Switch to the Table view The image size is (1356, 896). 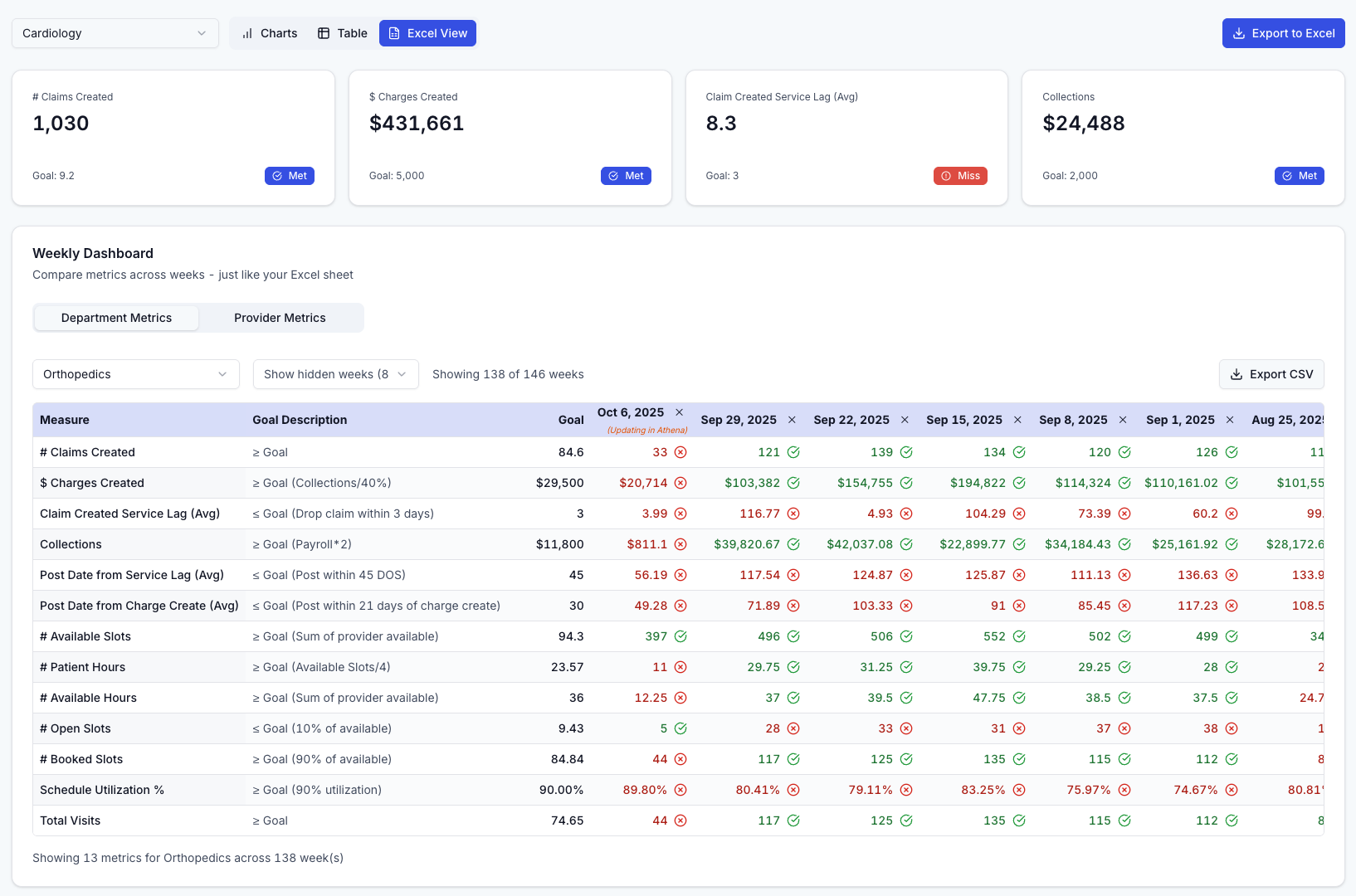click(342, 33)
